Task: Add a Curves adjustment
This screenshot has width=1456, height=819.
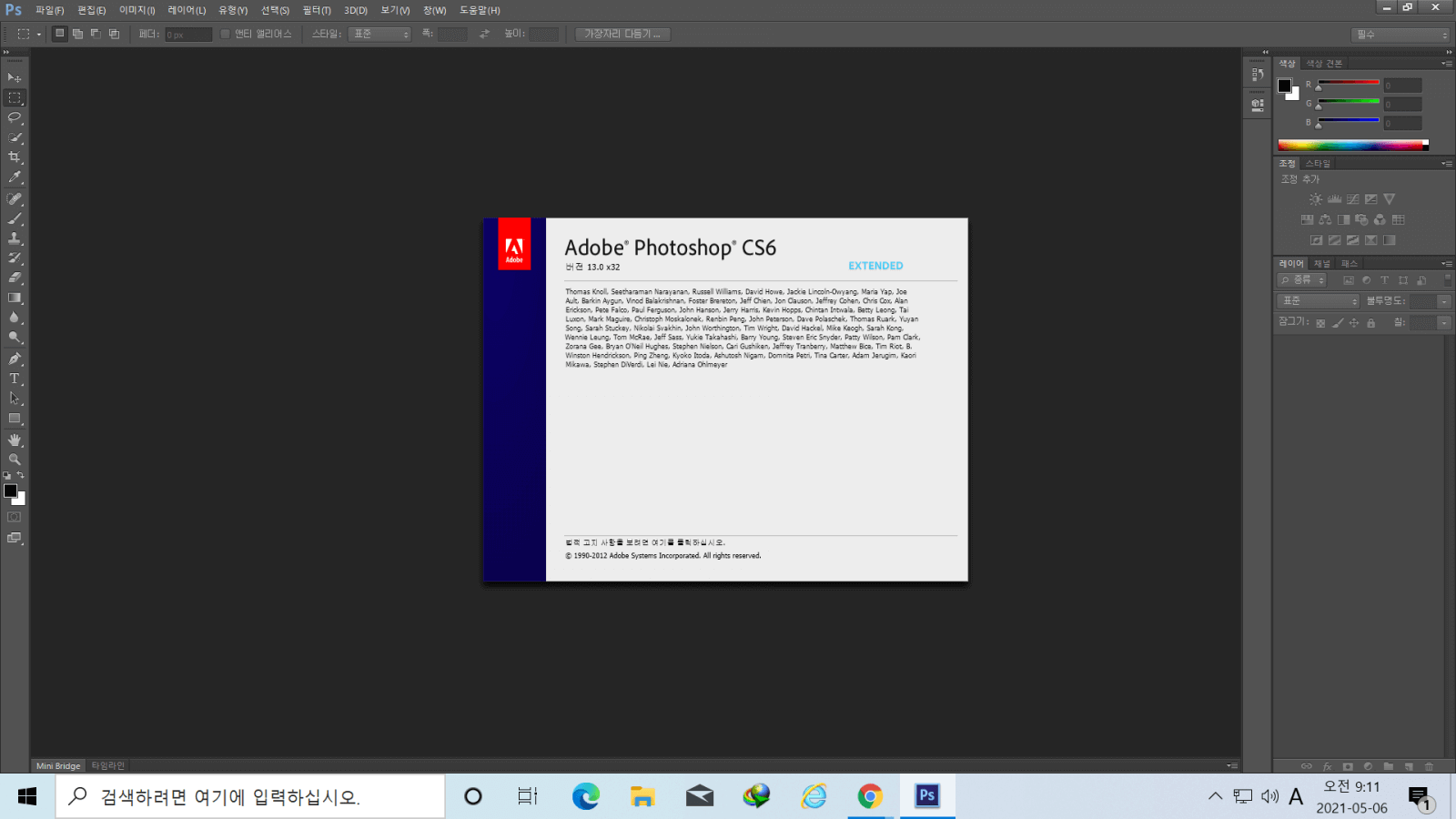Action: (1352, 199)
